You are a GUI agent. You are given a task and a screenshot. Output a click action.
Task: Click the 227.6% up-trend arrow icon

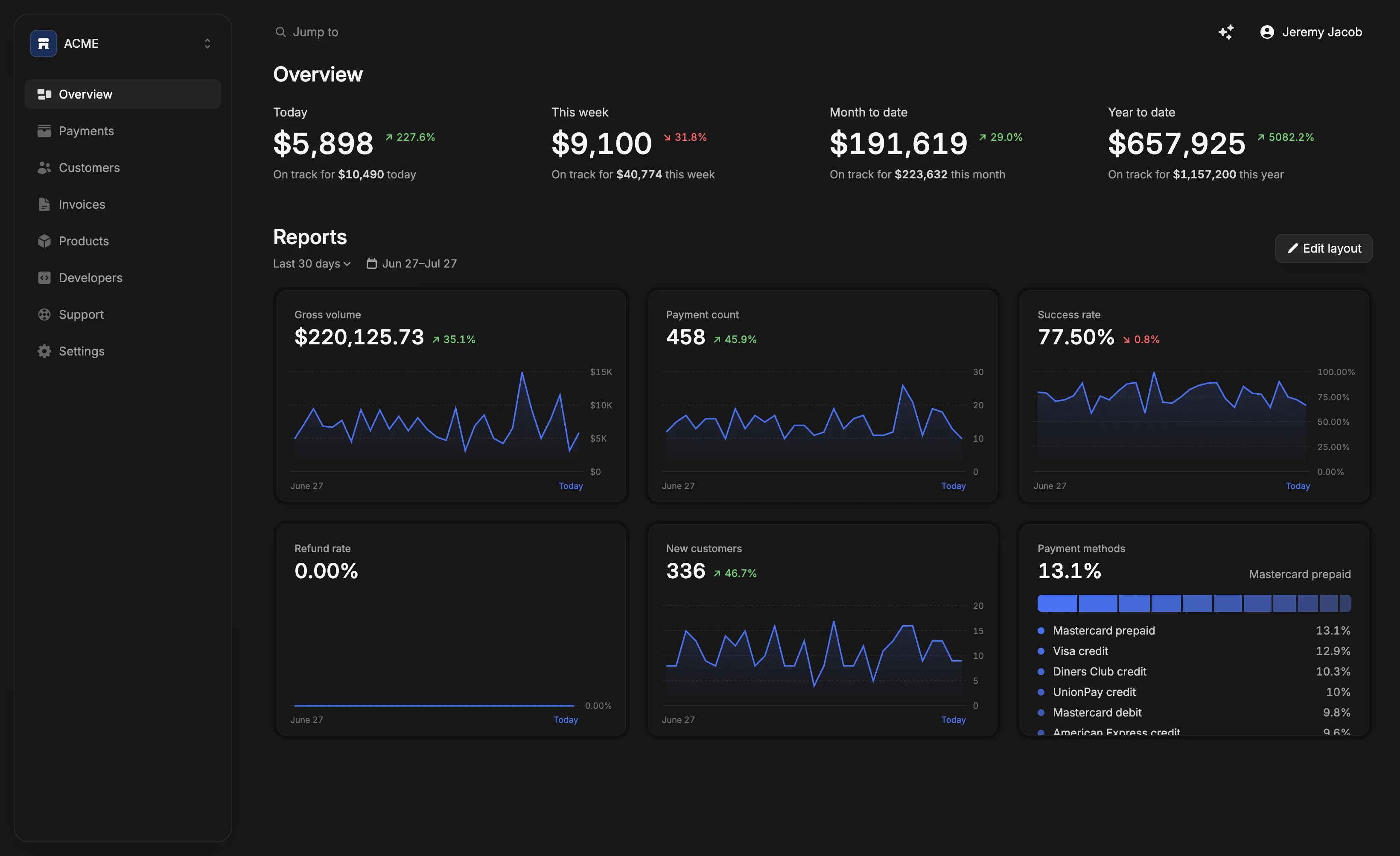[x=389, y=137]
